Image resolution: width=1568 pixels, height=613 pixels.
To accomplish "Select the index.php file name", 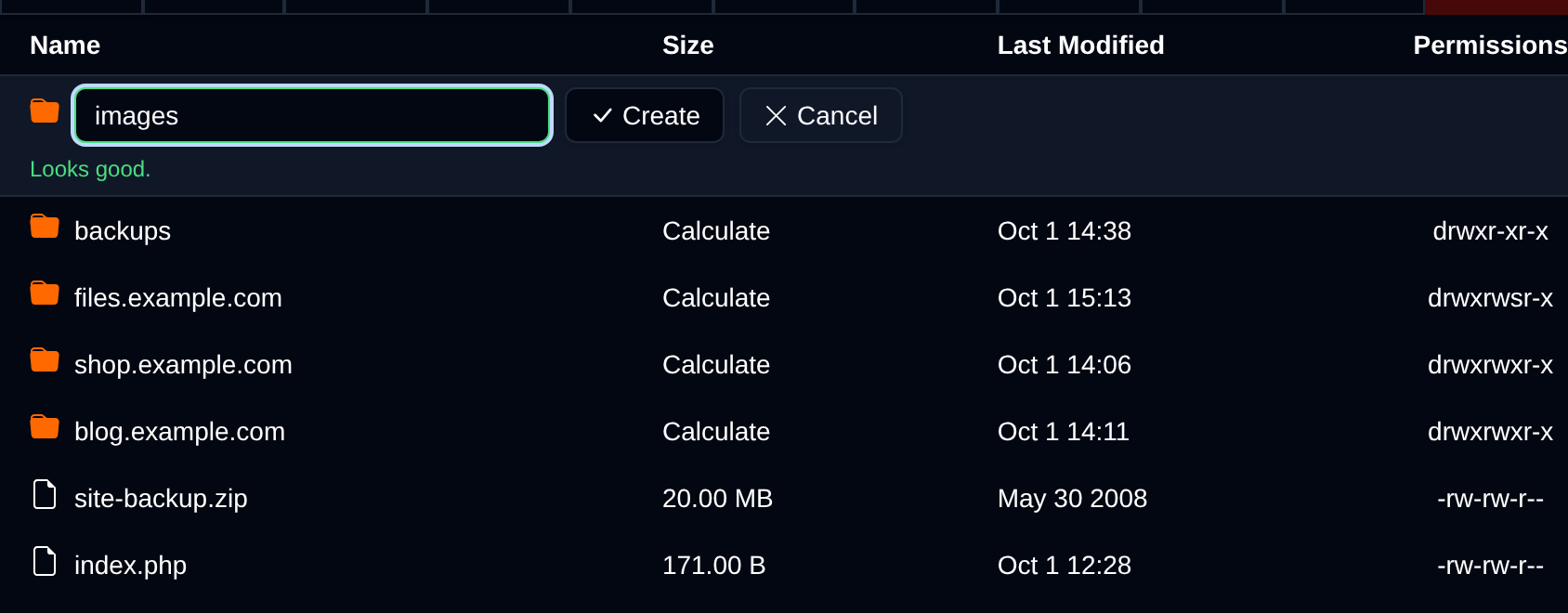I will click(x=130, y=566).
